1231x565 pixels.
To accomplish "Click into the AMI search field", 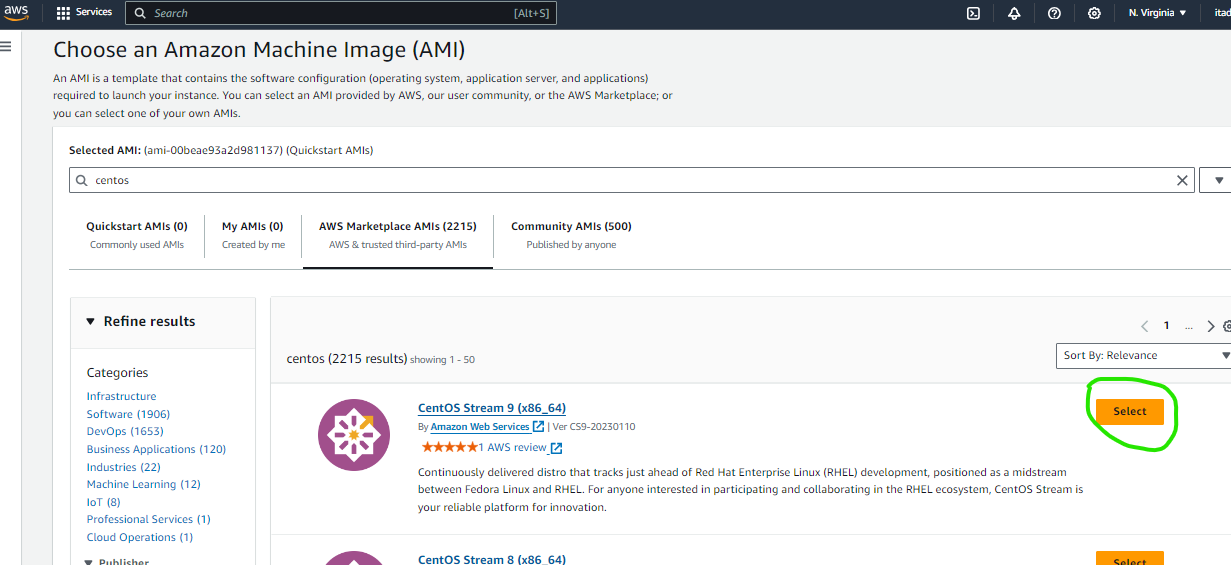I will (x=630, y=181).
